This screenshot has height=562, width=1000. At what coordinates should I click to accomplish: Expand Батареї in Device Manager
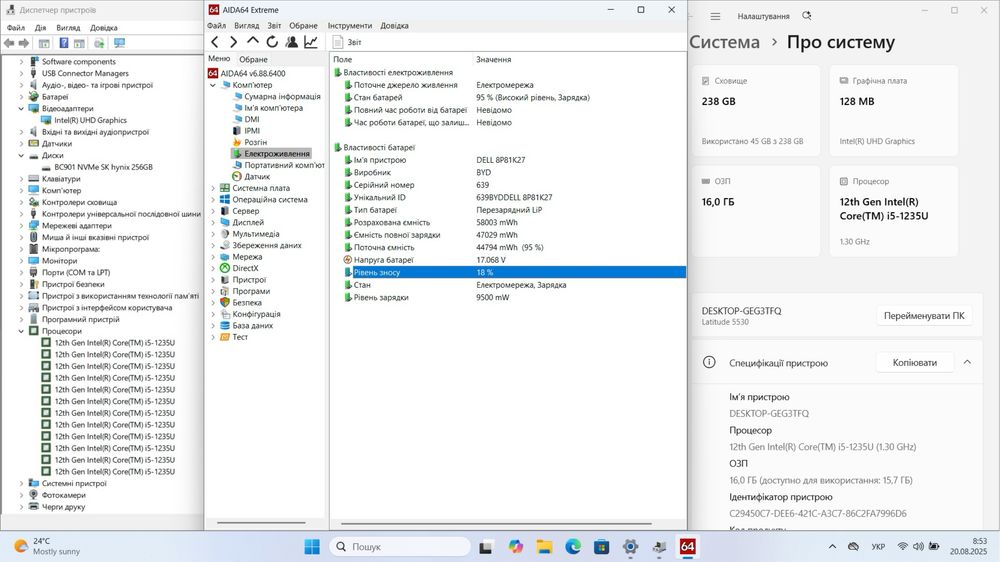point(21,97)
